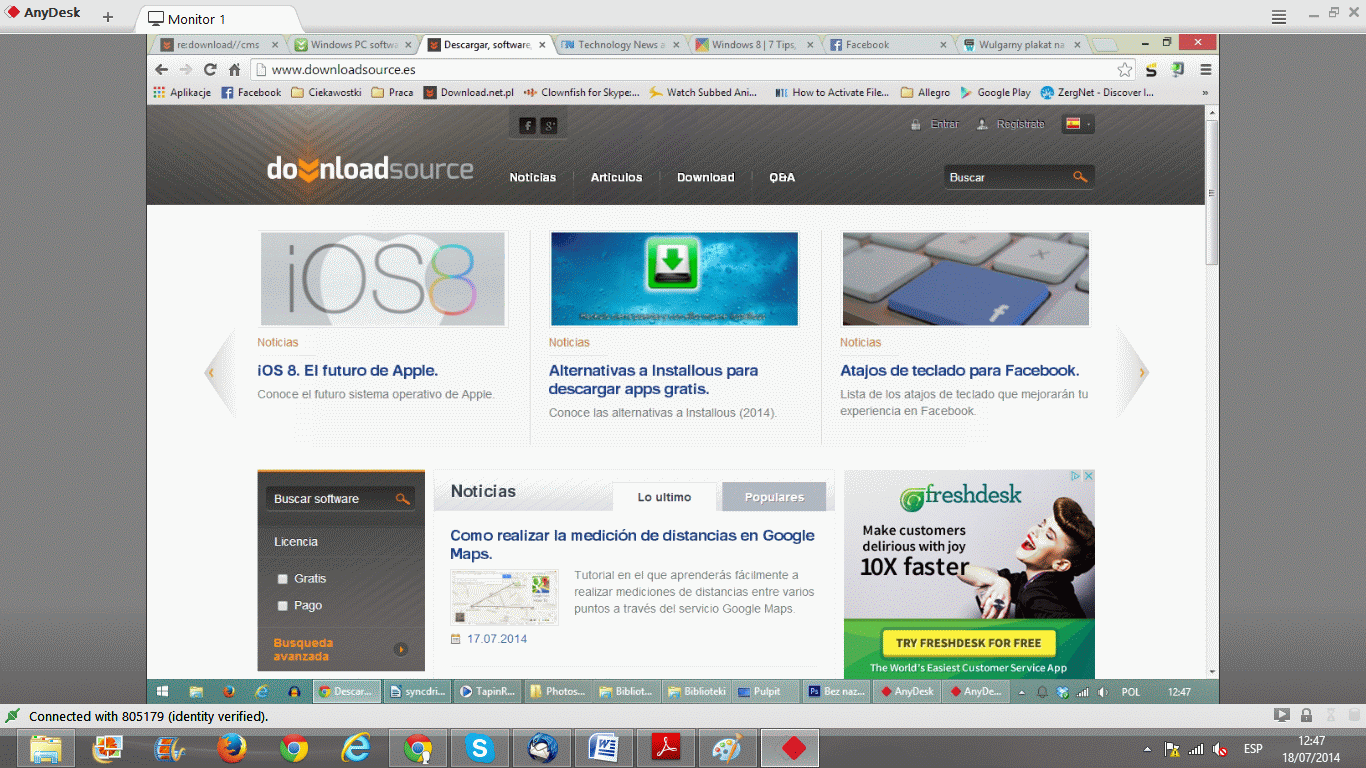Viewport: 1366px width, 768px height.
Task: Open AnyDesk main menu in title bar
Action: click(1279, 17)
